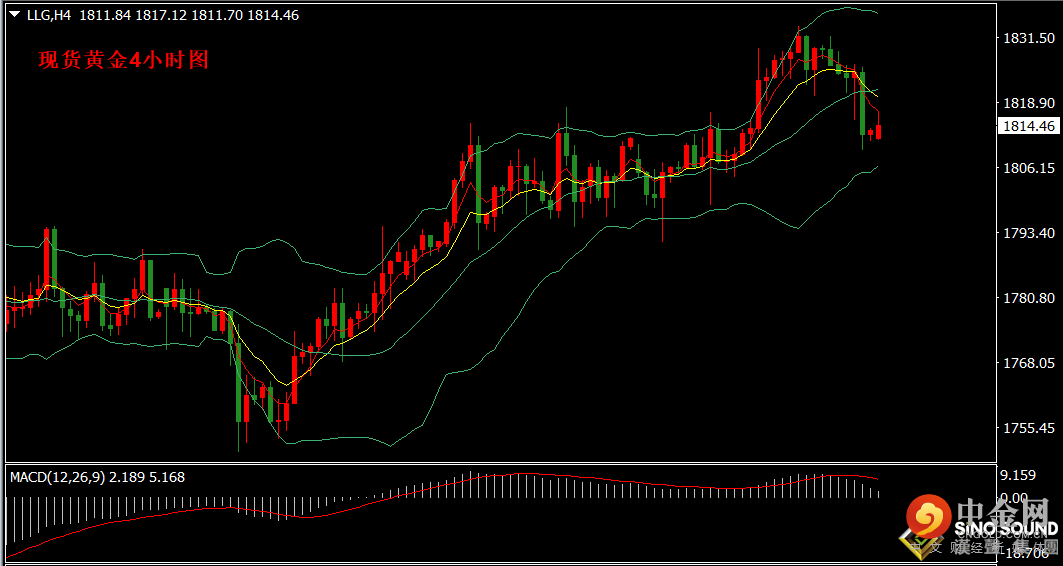Click the 1755.45 price axis label
Viewport: 1063px width, 566px height.
pos(1028,428)
